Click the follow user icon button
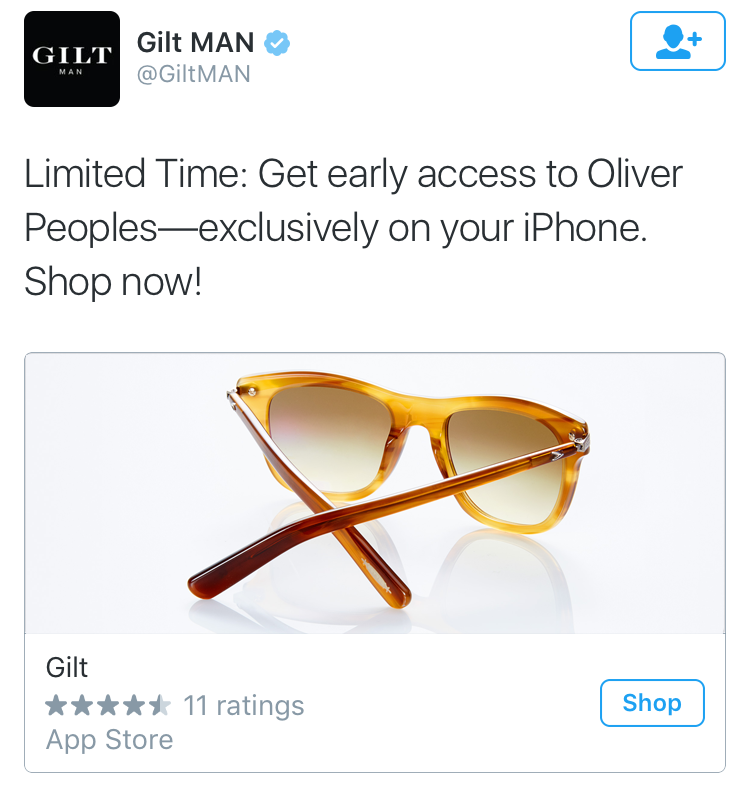 [677, 41]
